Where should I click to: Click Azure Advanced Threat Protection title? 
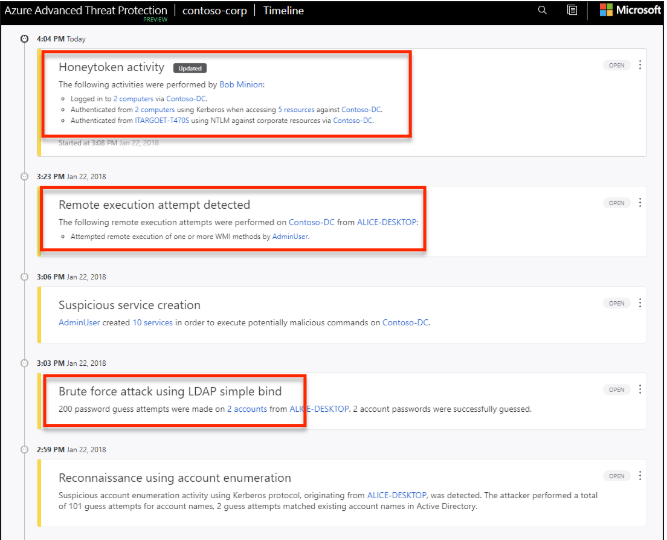tap(86, 10)
